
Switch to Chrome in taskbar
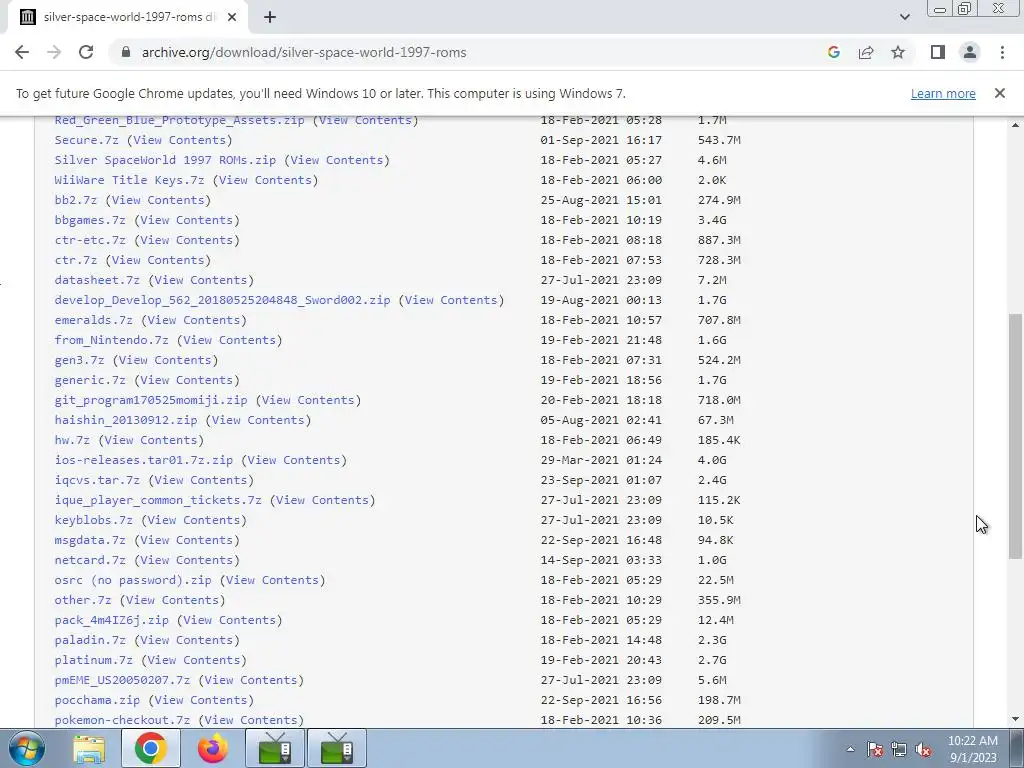(150, 748)
